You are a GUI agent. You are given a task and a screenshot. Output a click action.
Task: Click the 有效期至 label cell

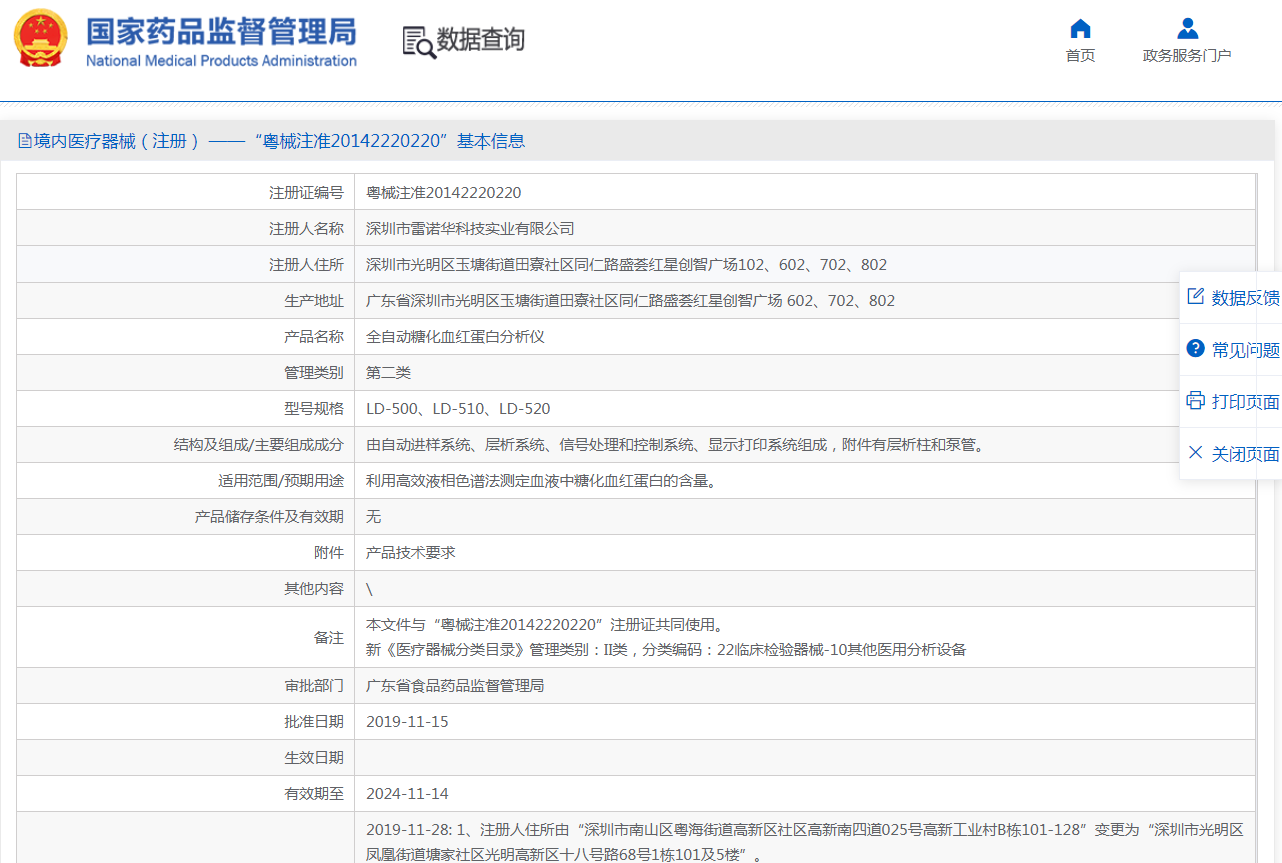186,794
